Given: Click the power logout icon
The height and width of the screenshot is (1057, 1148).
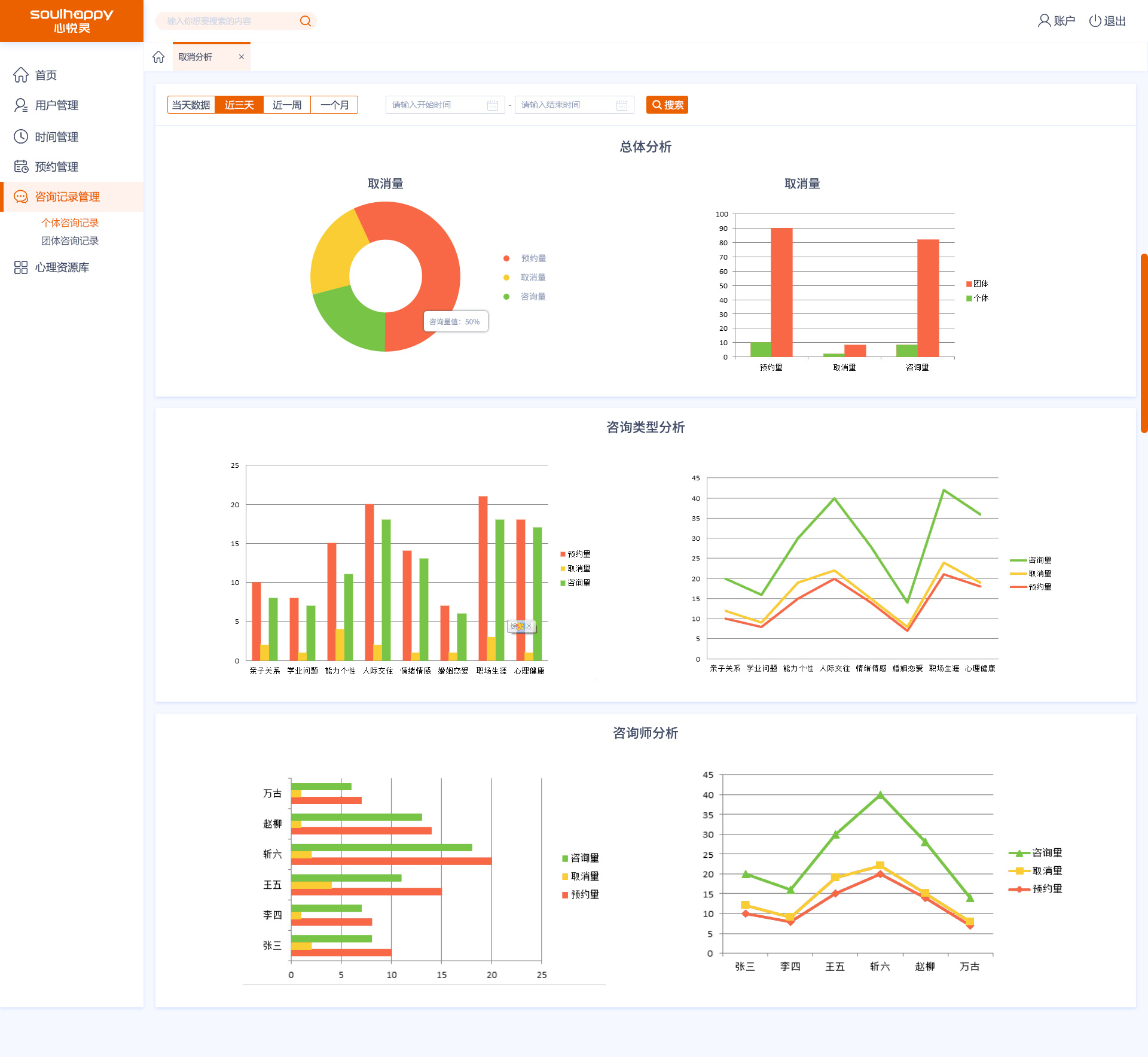Looking at the screenshot, I should click(x=1095, y=21).
